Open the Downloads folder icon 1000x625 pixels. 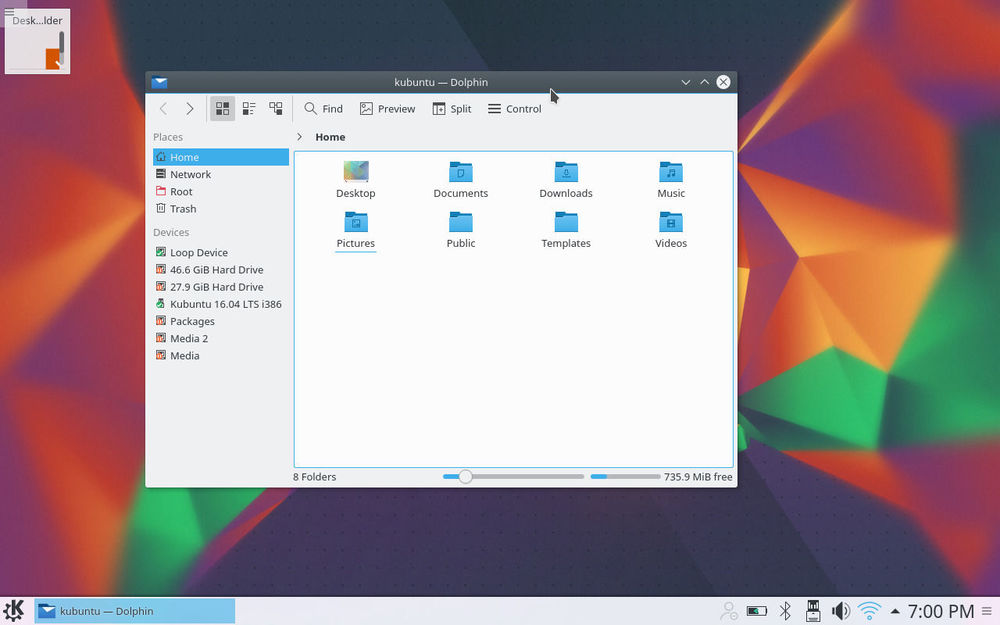(566, 173)
